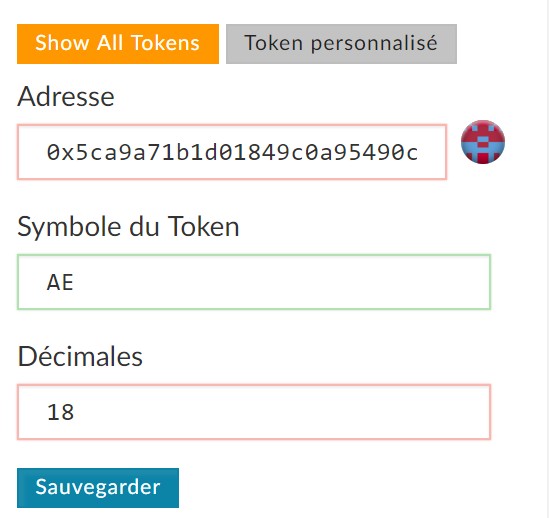
Task: Click the value 18 in decimals field
Action: (x=61, y=412)
